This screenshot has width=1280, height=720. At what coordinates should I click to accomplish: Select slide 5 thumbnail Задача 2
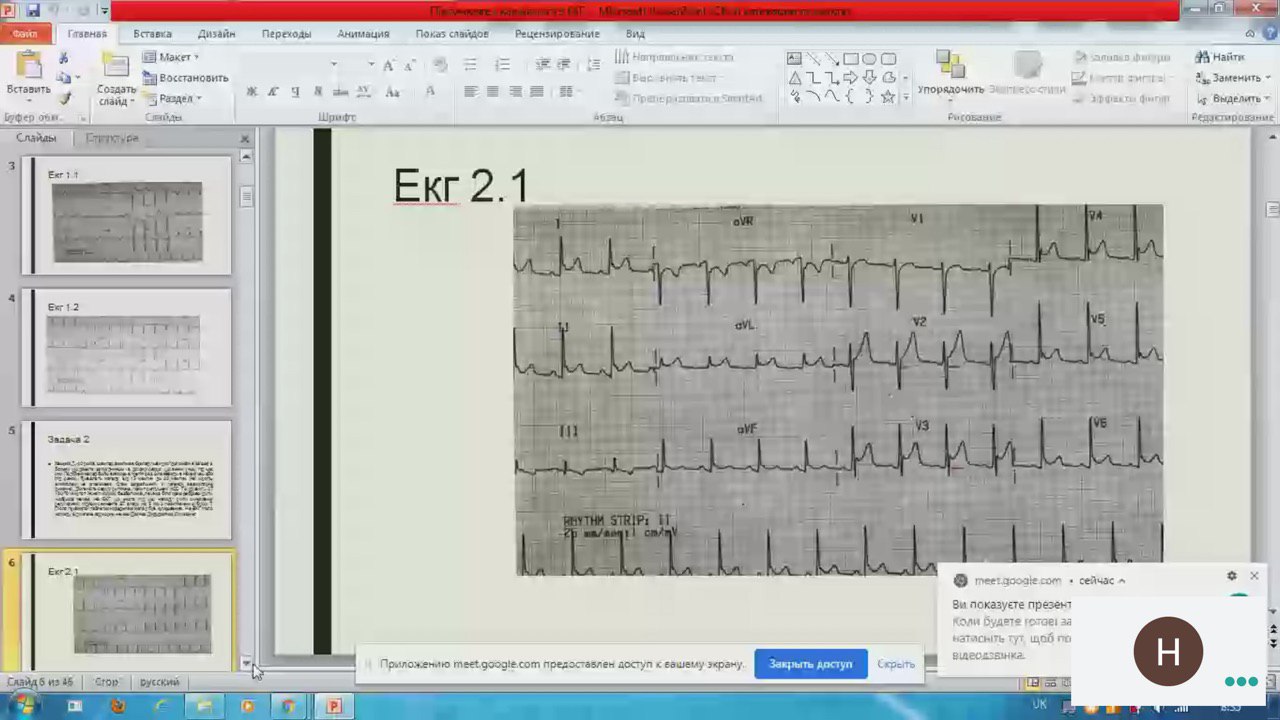[126, 480]
